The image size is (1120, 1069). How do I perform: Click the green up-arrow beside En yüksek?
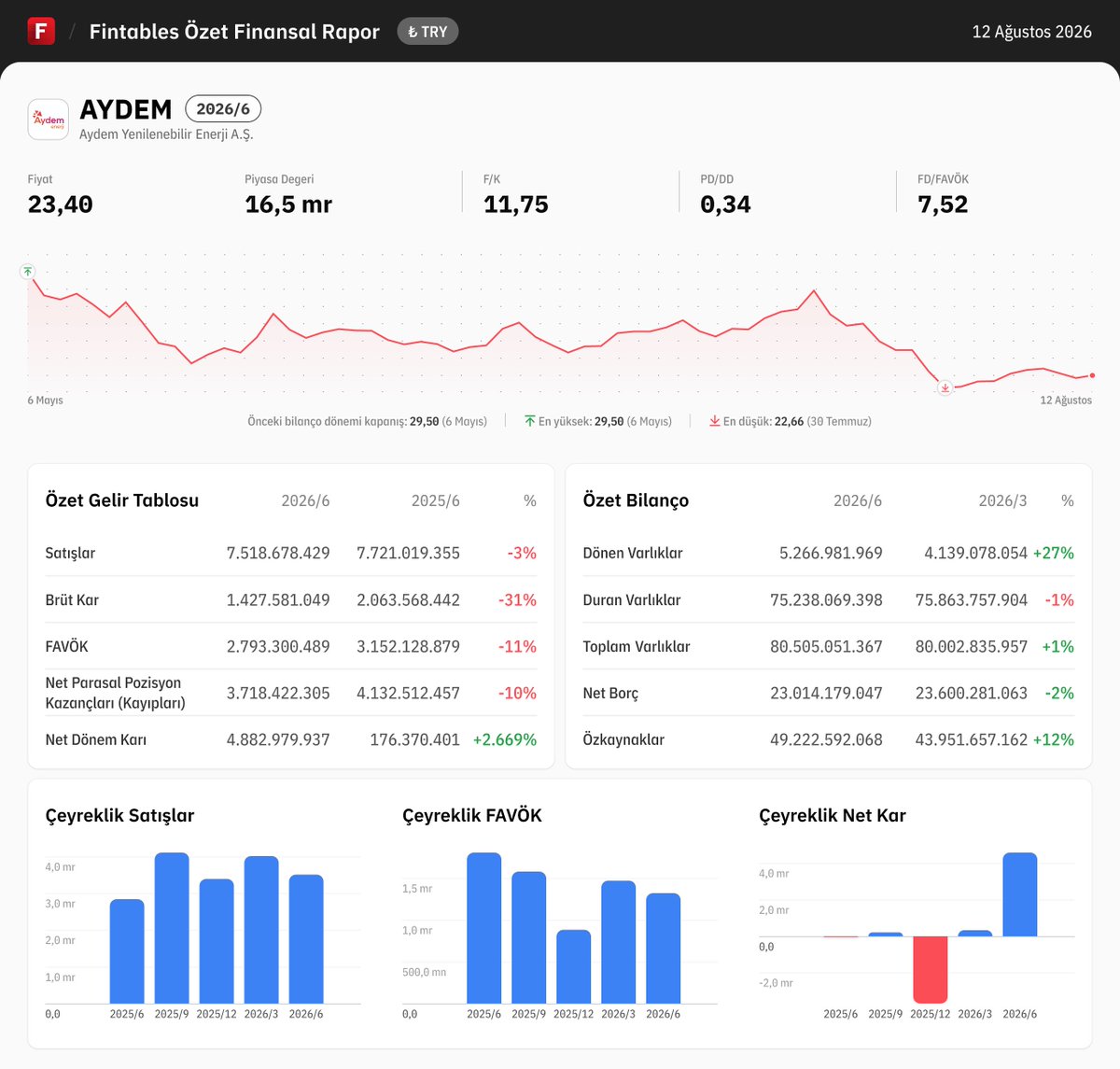529,421
